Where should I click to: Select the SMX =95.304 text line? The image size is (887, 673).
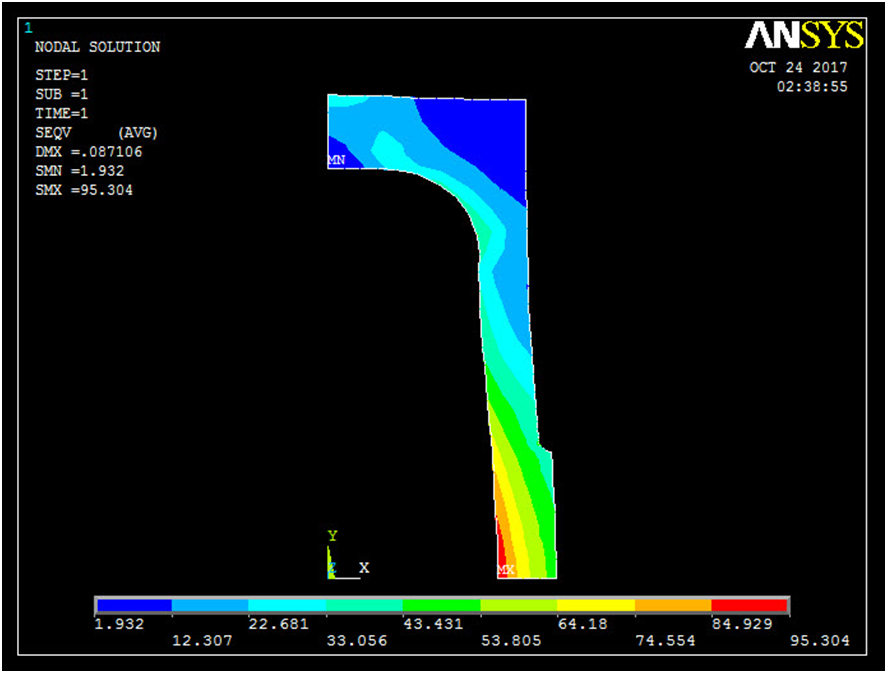tap(84, 189)
